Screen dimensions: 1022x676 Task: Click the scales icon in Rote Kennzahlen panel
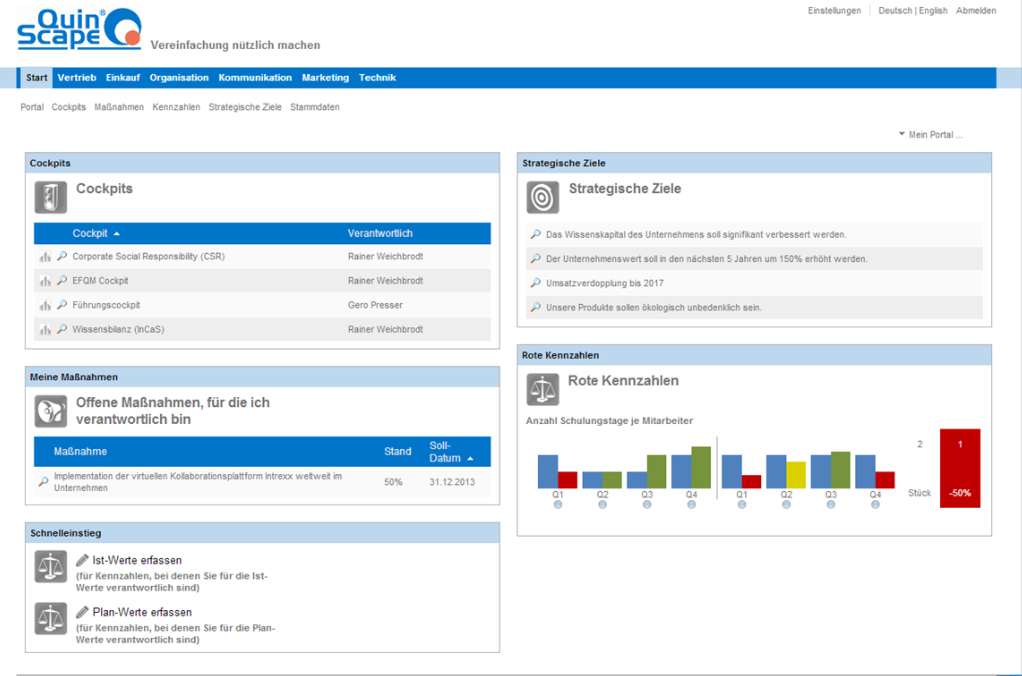pos(542,389)
